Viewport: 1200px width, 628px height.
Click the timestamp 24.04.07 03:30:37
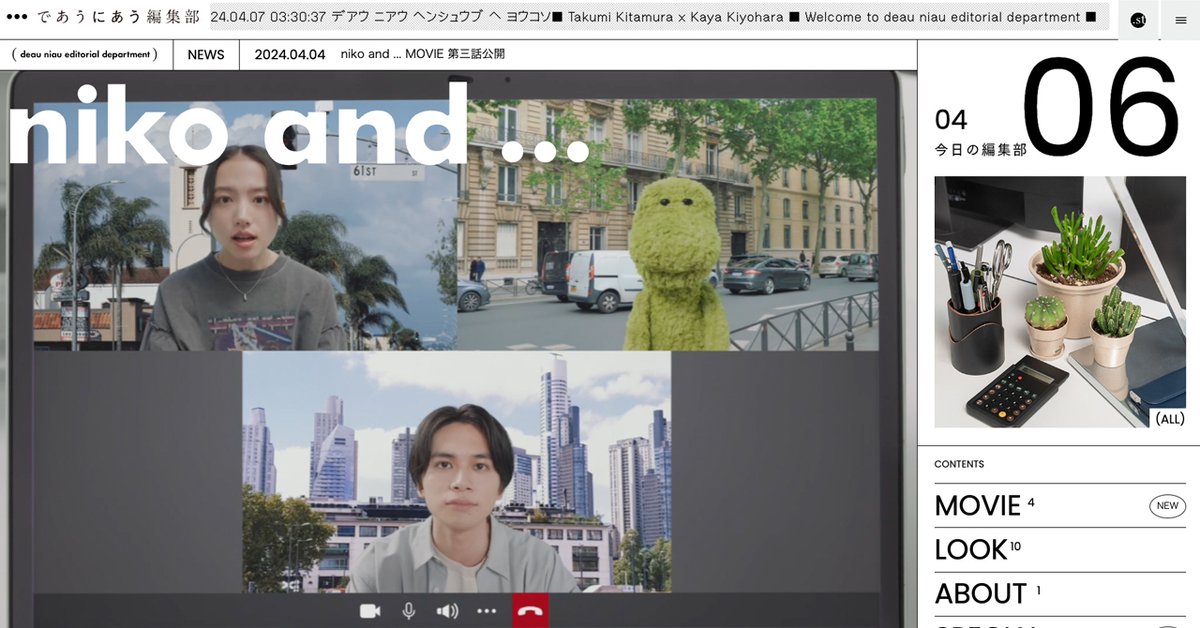pos(268,18)
